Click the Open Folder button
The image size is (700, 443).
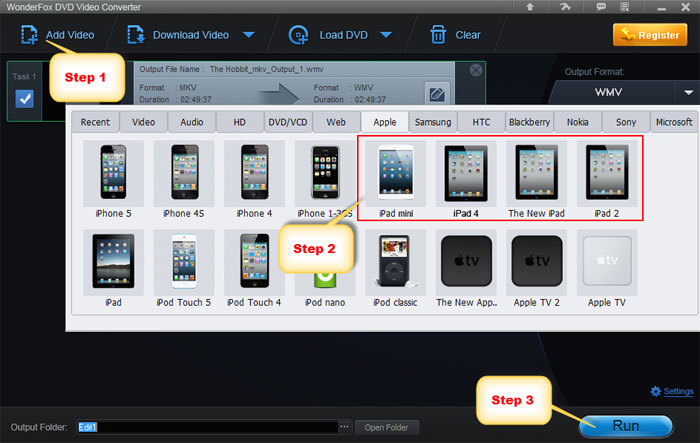coord(387,427)
